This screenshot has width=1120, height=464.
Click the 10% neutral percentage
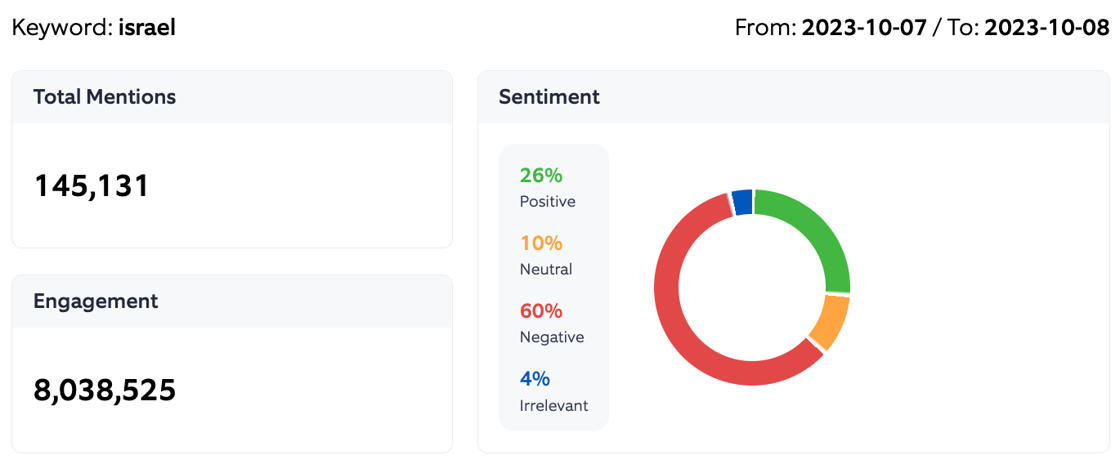click(541, 243)
